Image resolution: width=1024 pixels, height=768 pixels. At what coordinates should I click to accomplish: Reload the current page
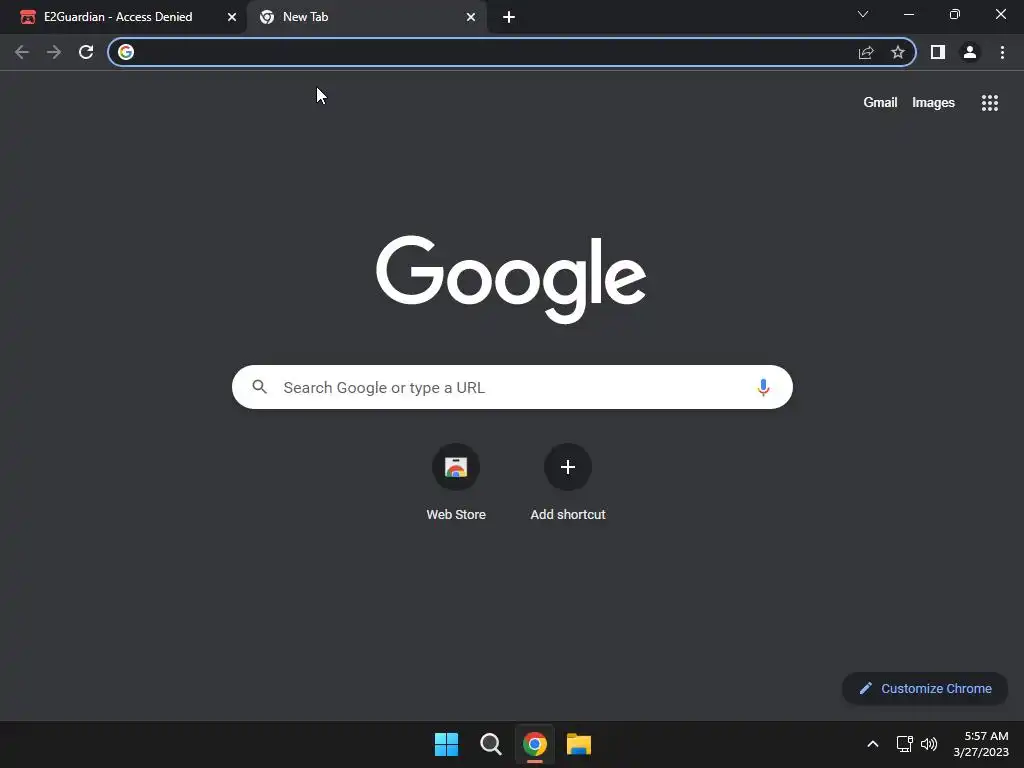(86, 52)
